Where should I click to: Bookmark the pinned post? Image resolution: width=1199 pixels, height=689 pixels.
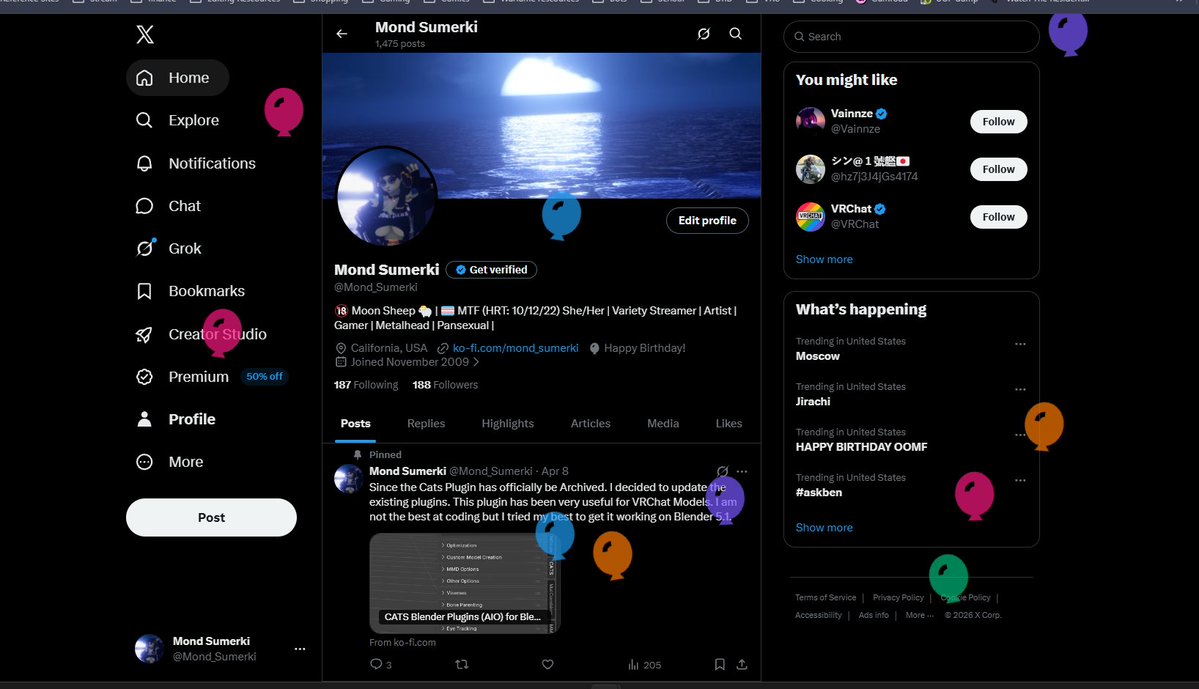pos(720,665)
